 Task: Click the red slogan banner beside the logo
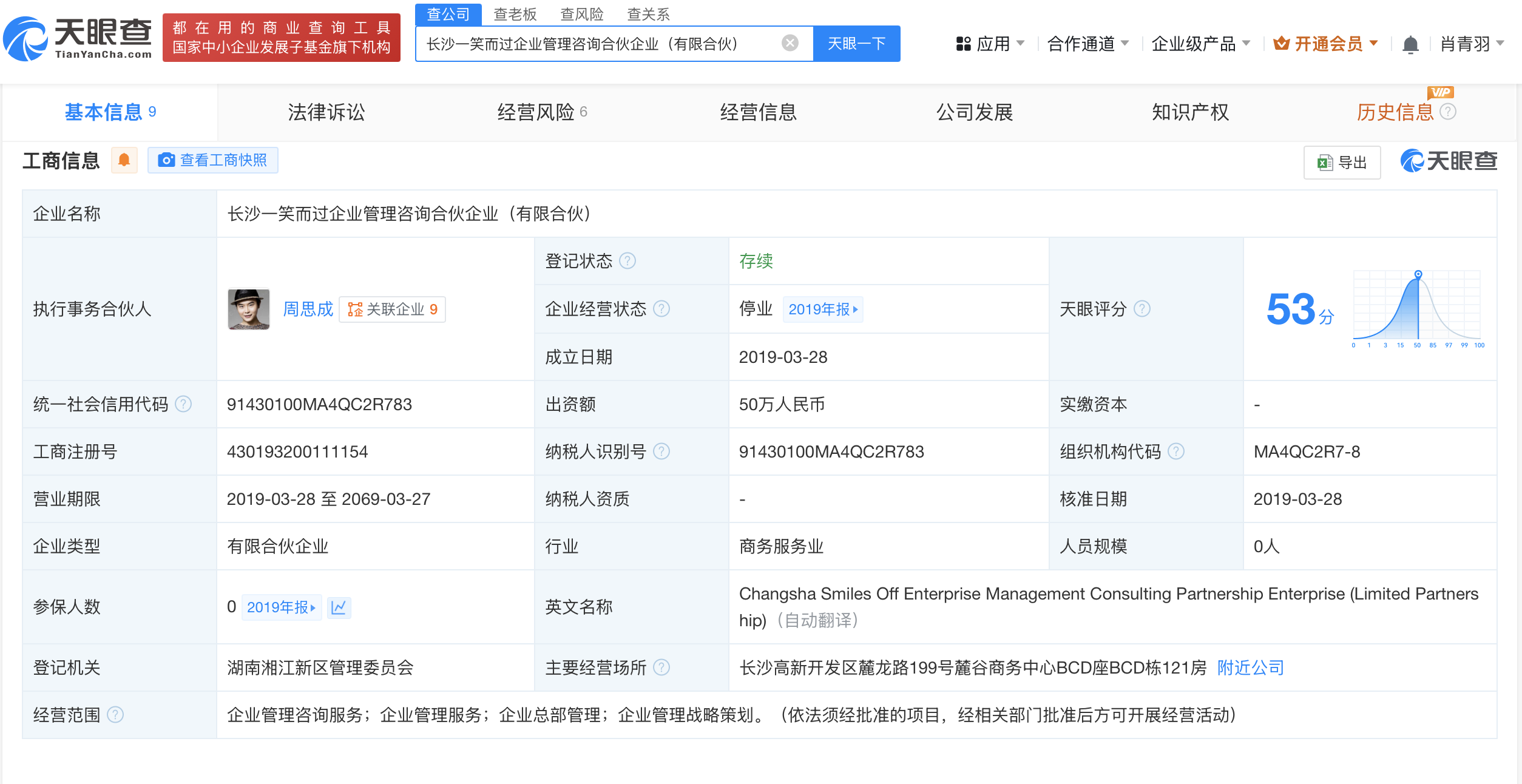(282, 38)
